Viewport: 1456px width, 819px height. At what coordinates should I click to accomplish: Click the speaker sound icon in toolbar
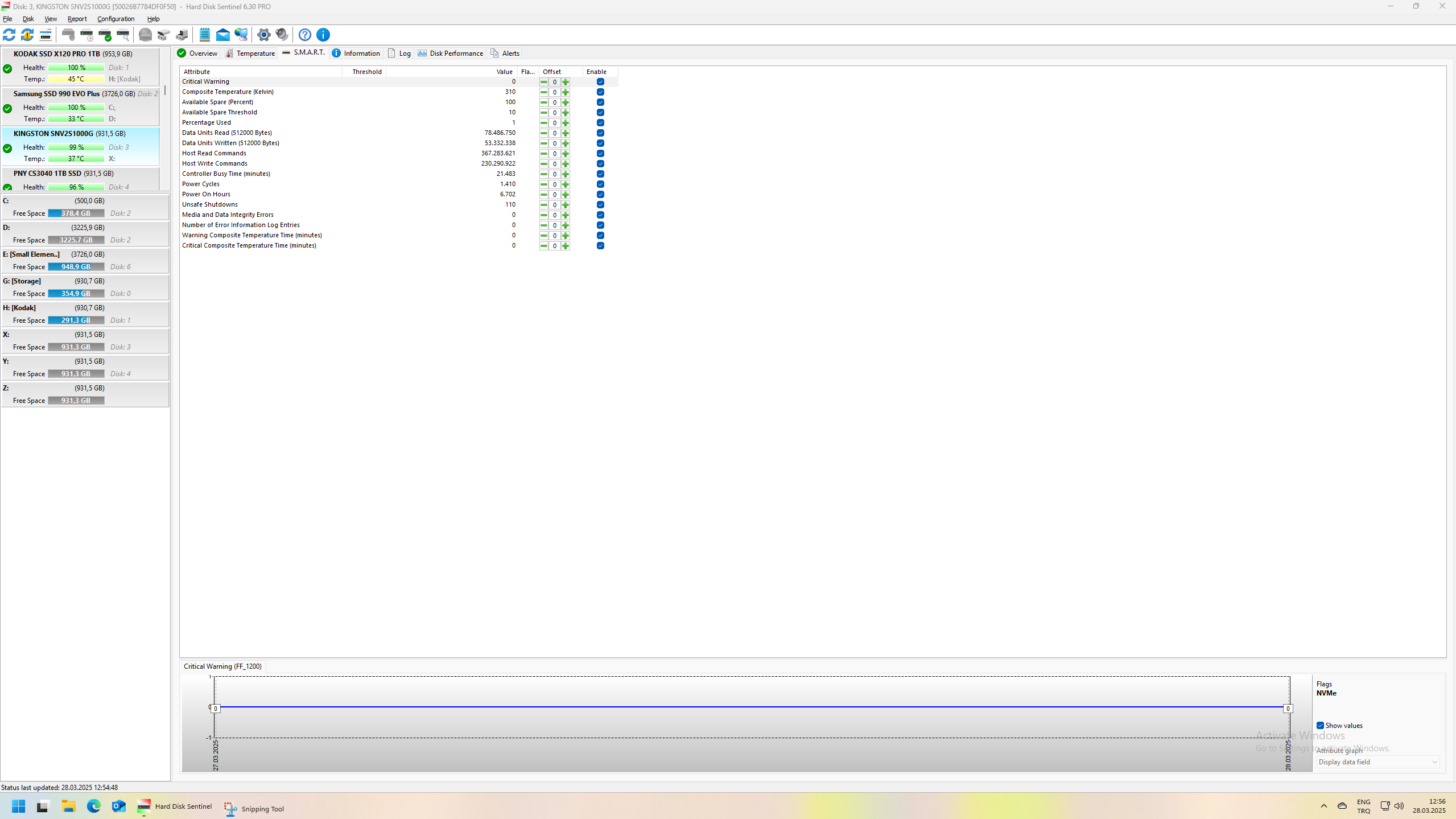tap(282, 35)
